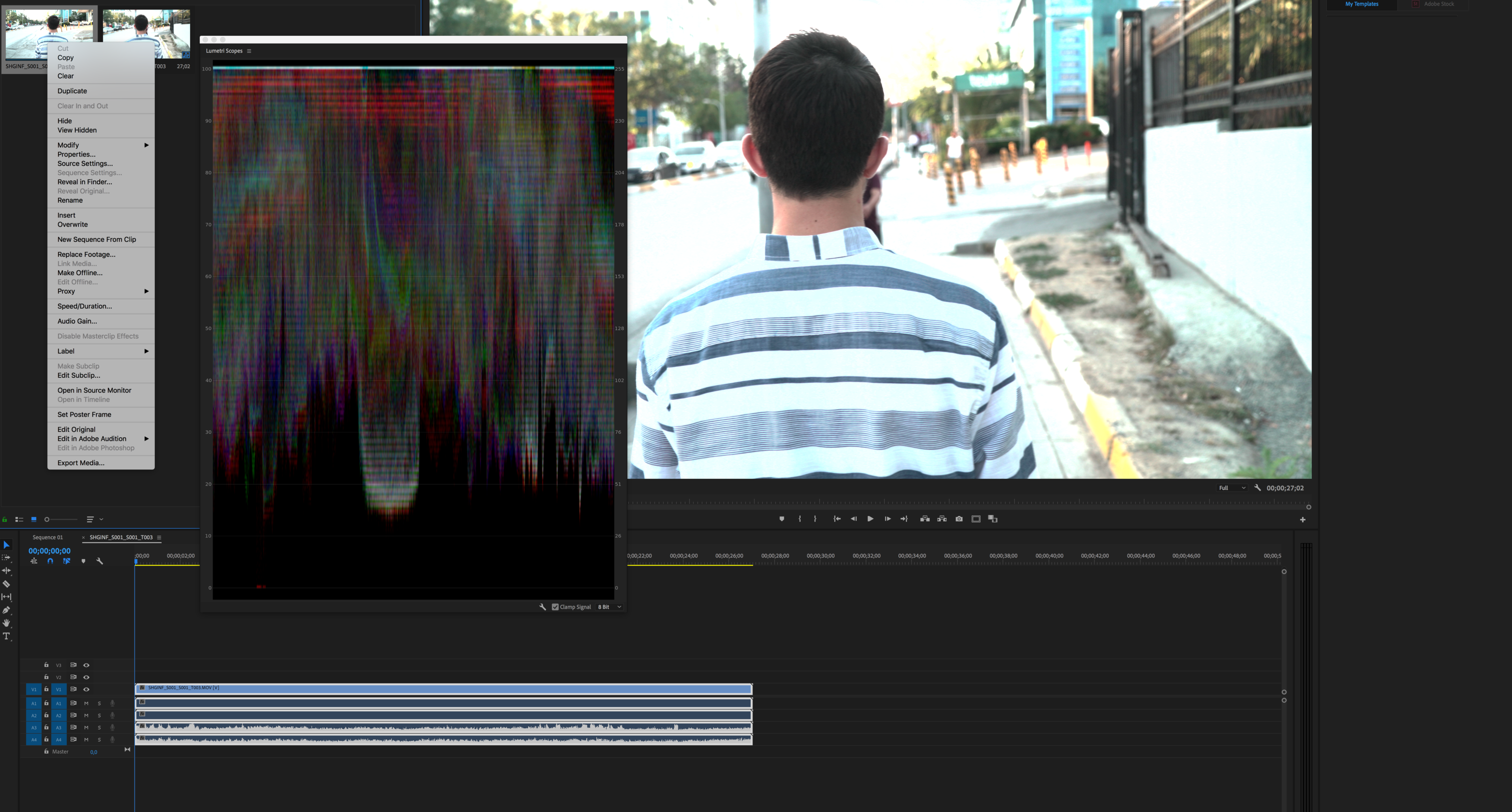The height and width of the screenshot is (812, 1512).
Task: Hide track V1 with eye icon
Action: click(x=86, y=689)
